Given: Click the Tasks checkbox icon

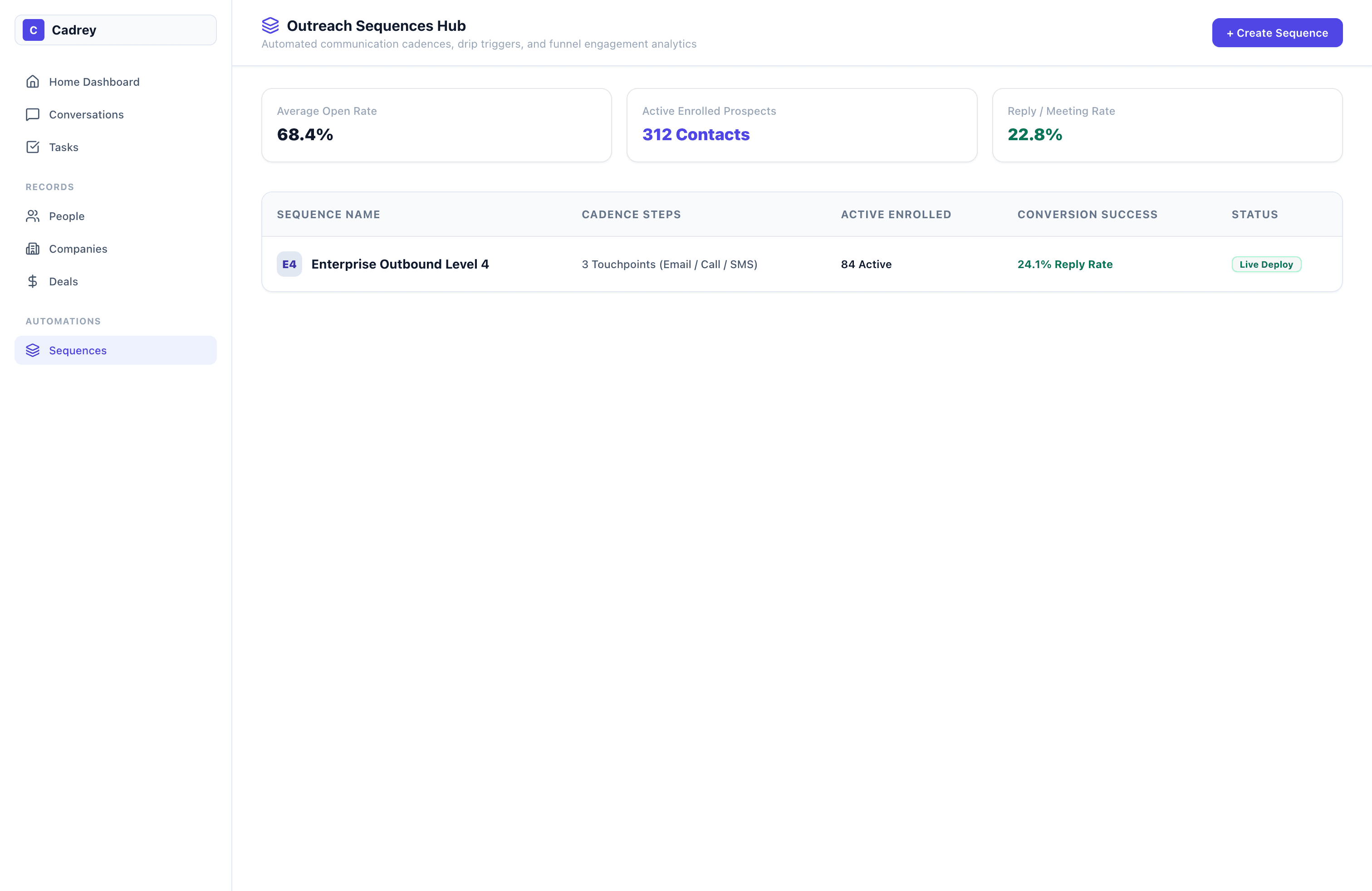Looking at the screenshot, I should [x=33, y=147].
